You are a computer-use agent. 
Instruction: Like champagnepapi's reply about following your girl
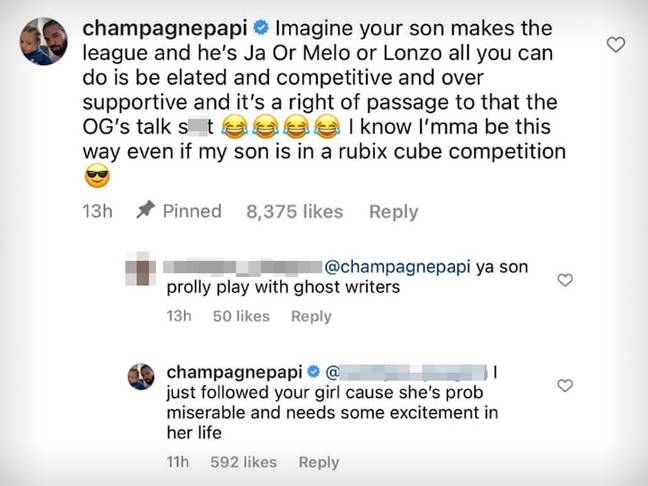565,386
